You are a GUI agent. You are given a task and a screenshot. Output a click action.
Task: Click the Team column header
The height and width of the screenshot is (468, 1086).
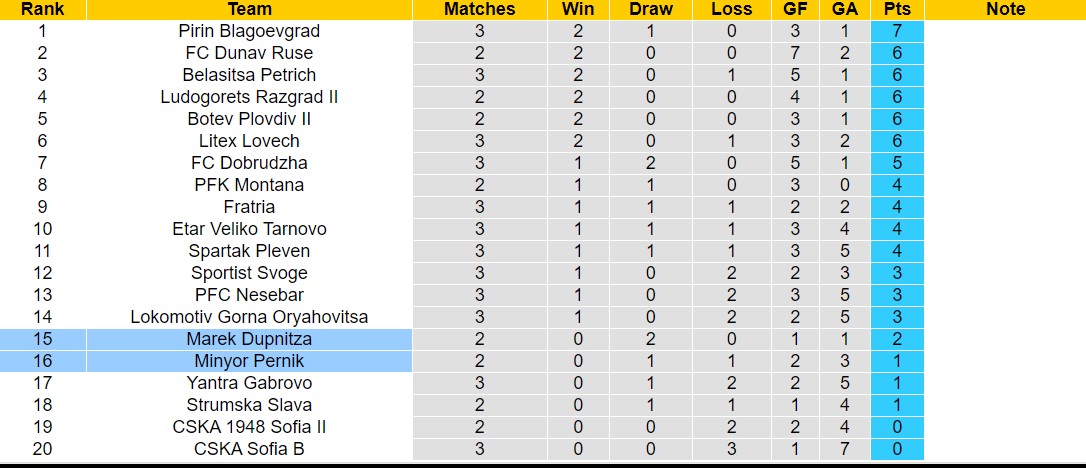(x=249, y=9)
